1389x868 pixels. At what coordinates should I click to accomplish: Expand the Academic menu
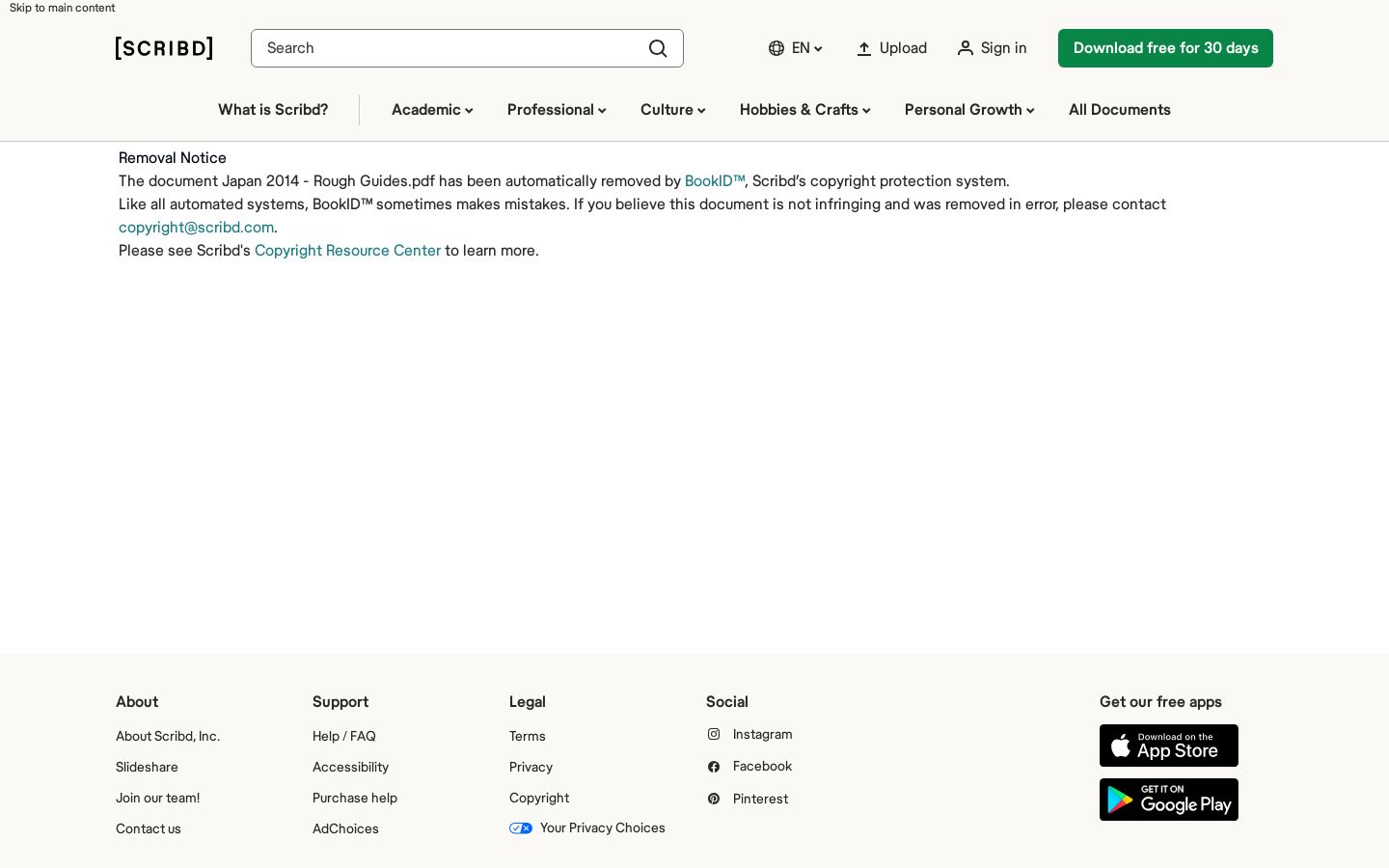(x=432, y=110)
